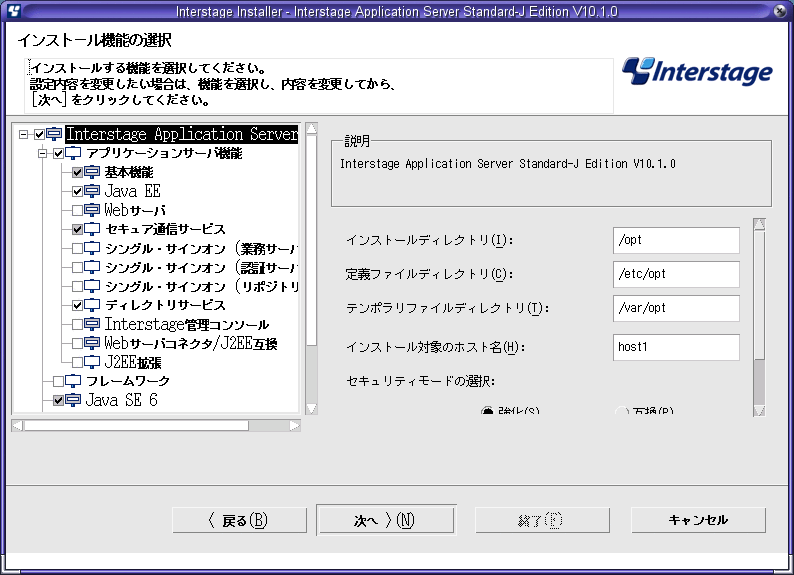Click the settings panel vertical scrollbar thumb
The image size is (794, 575).
pyautogui.click(x=759, y=296)
